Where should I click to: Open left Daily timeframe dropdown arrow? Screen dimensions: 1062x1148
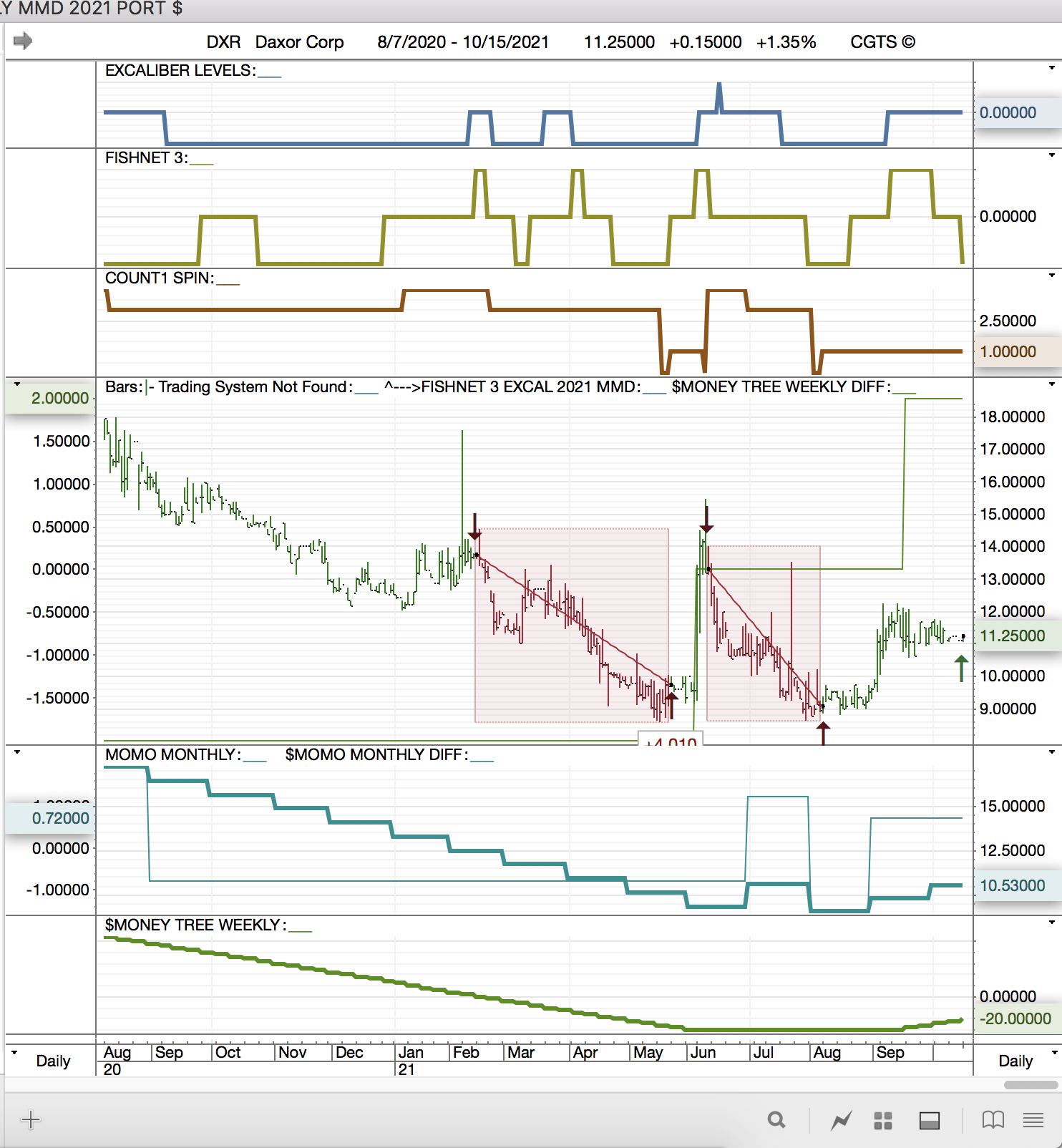click(14, 1053)
